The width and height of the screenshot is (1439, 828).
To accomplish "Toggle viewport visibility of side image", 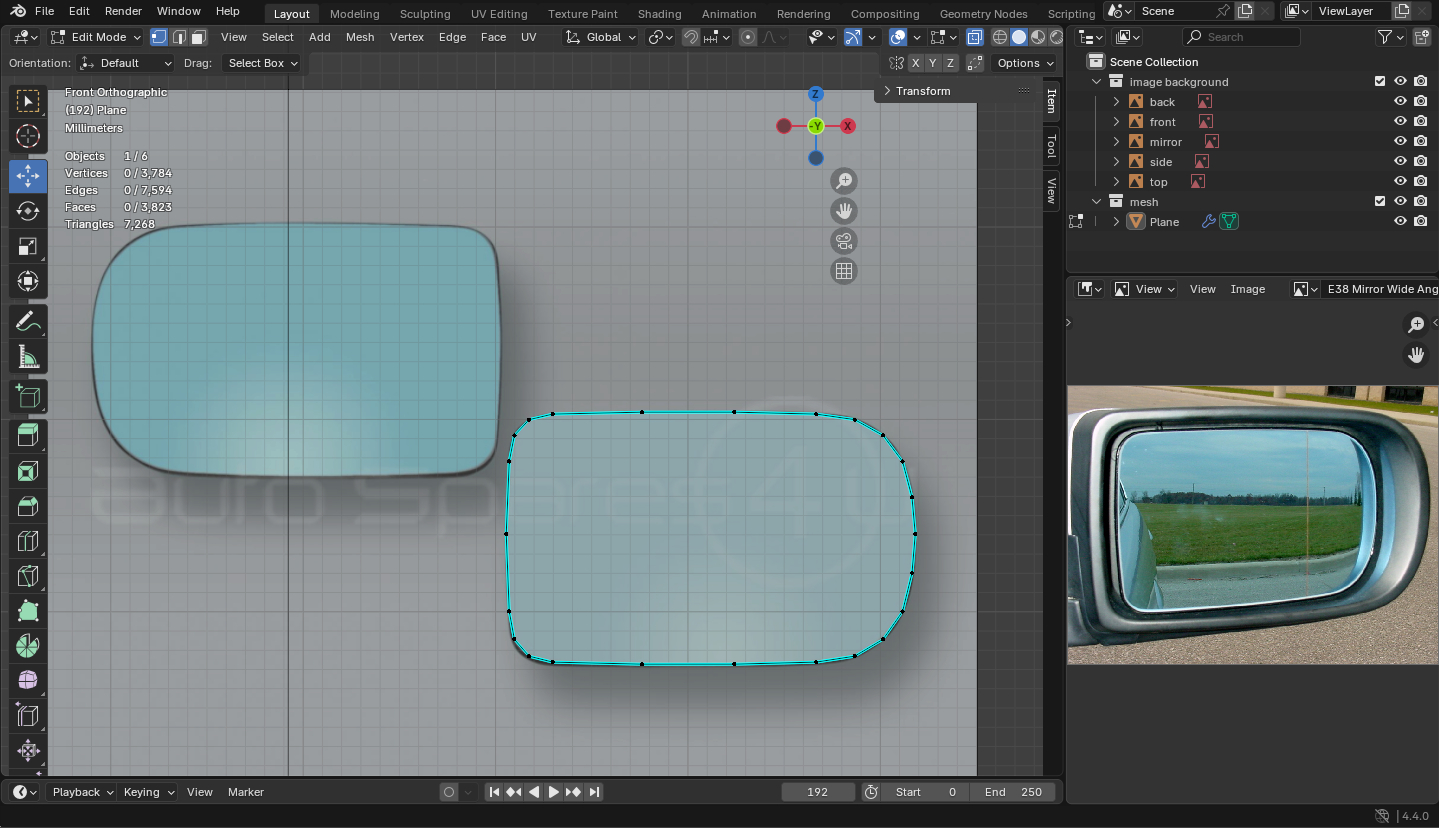I will [x=1400, y=162].
